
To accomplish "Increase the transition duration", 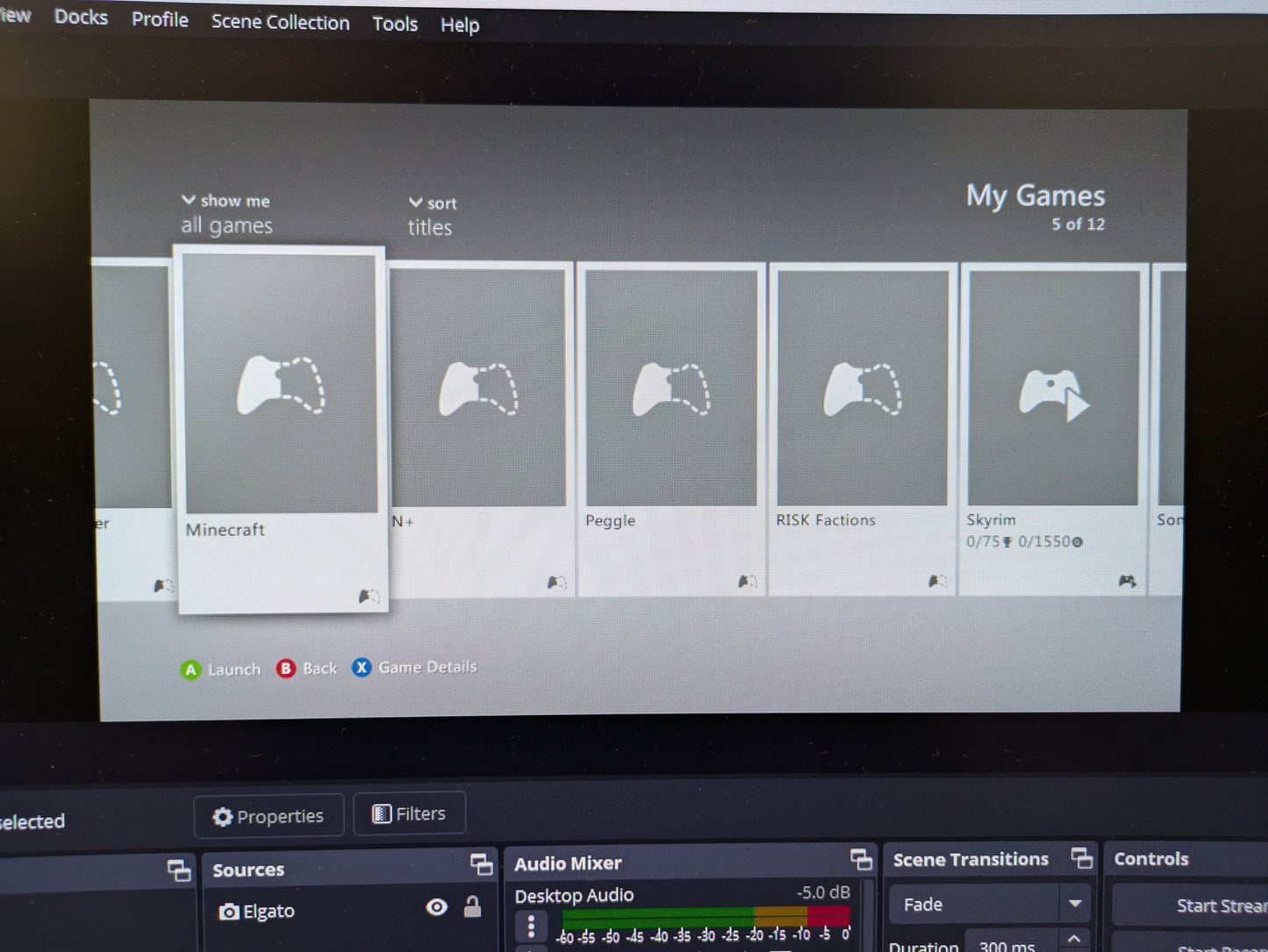I will (1075, 939).
